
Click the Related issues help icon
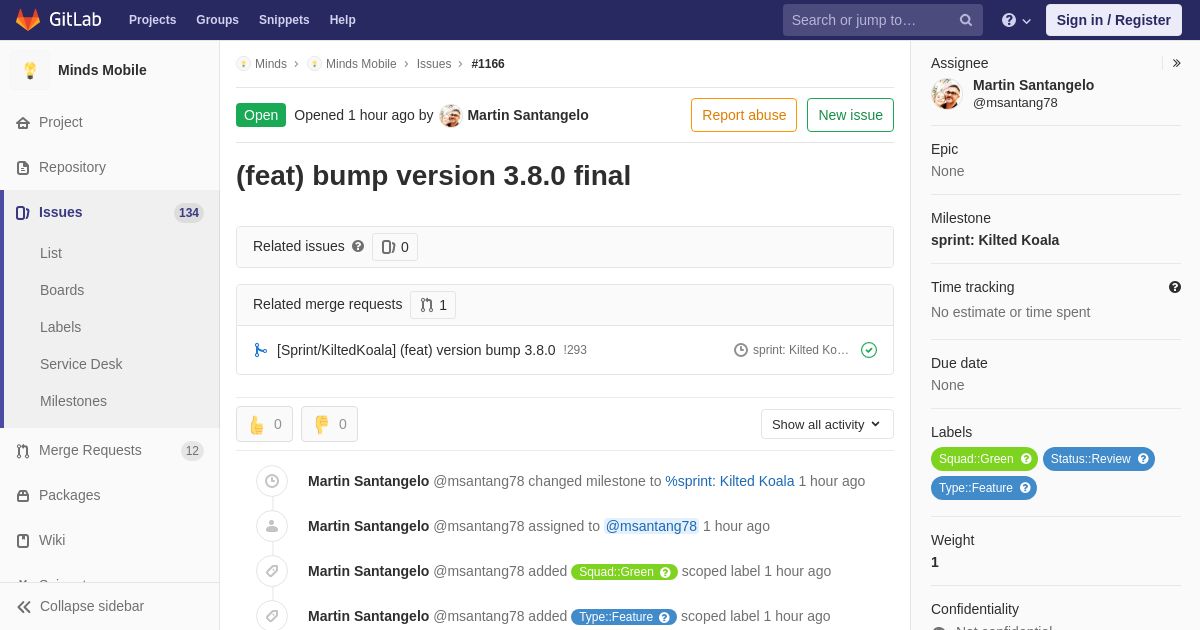358,246
